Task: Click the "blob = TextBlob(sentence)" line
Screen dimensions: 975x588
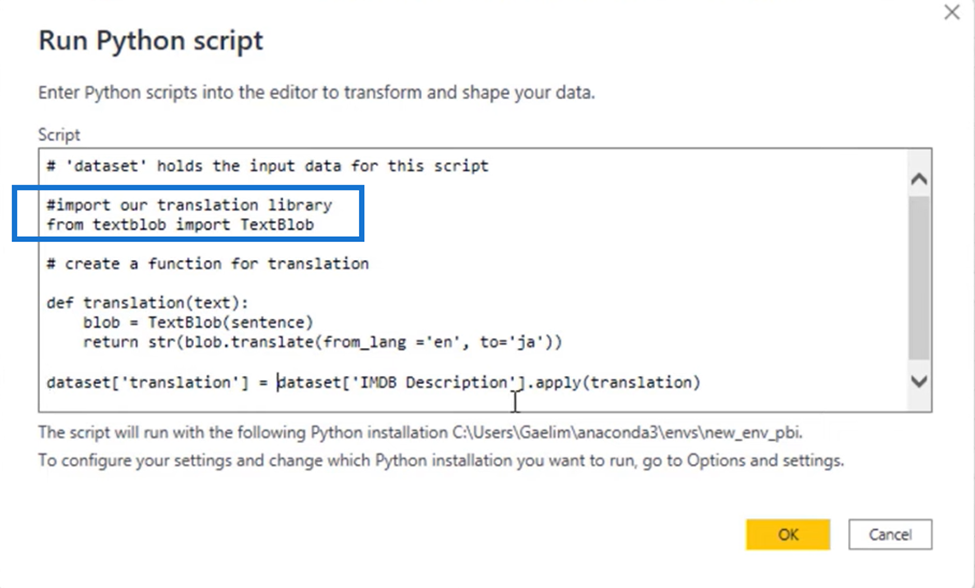Action: (198, 322)
